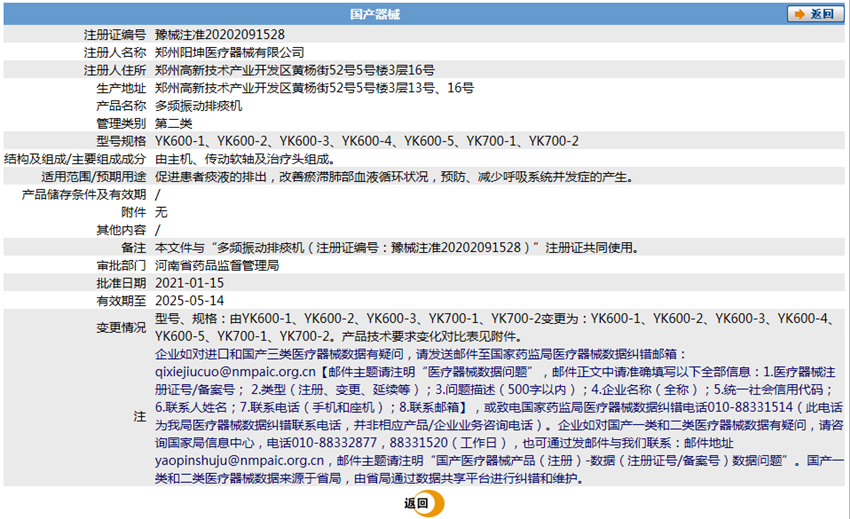Image resolution: width=850 pixels, height=519 pixels.
Task: Click the 有效期至 label
Action: 121,300
